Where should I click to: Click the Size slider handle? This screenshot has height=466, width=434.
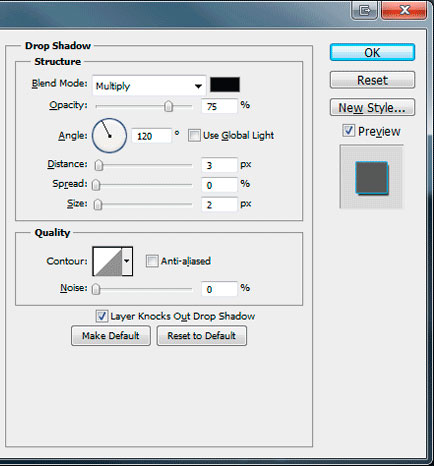point(98,204)
